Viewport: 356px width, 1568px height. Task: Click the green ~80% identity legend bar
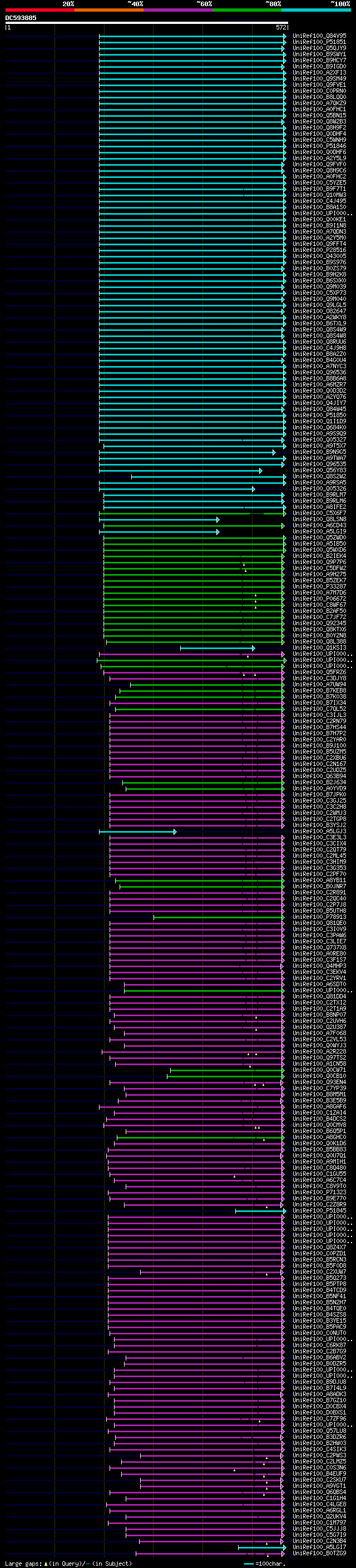click(x=247, y=11)
